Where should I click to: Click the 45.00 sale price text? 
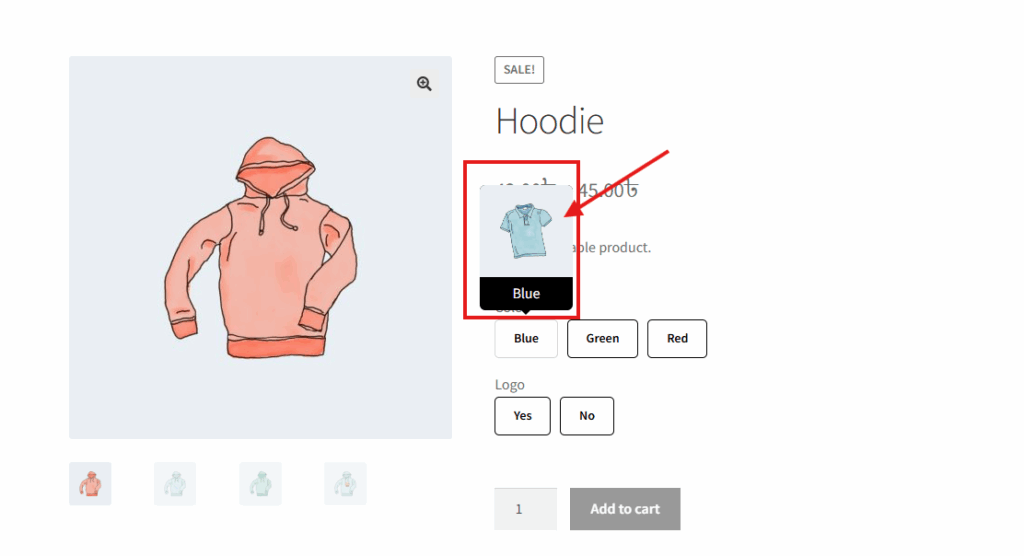pos(607,190)
